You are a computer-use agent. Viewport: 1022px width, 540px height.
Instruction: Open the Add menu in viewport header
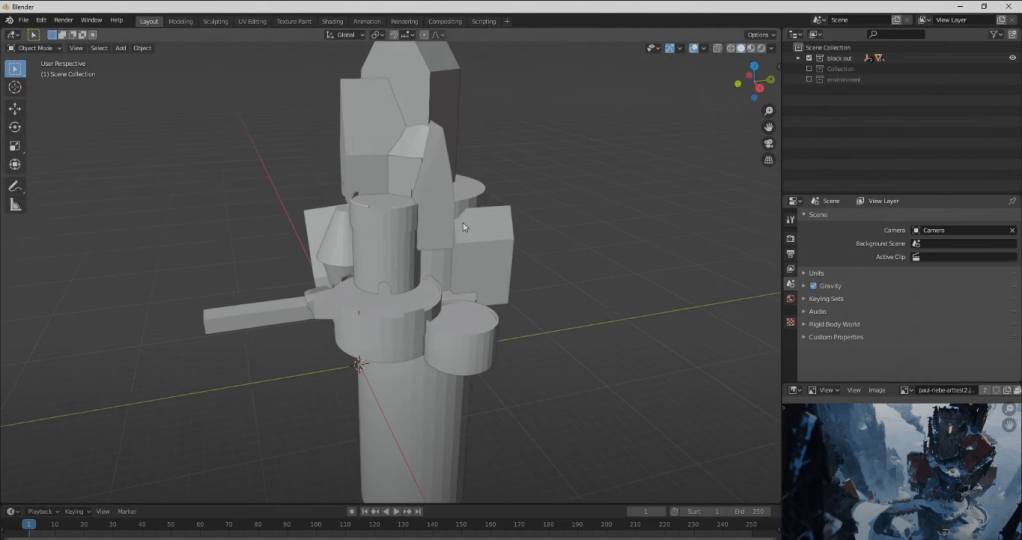[120, 48]
